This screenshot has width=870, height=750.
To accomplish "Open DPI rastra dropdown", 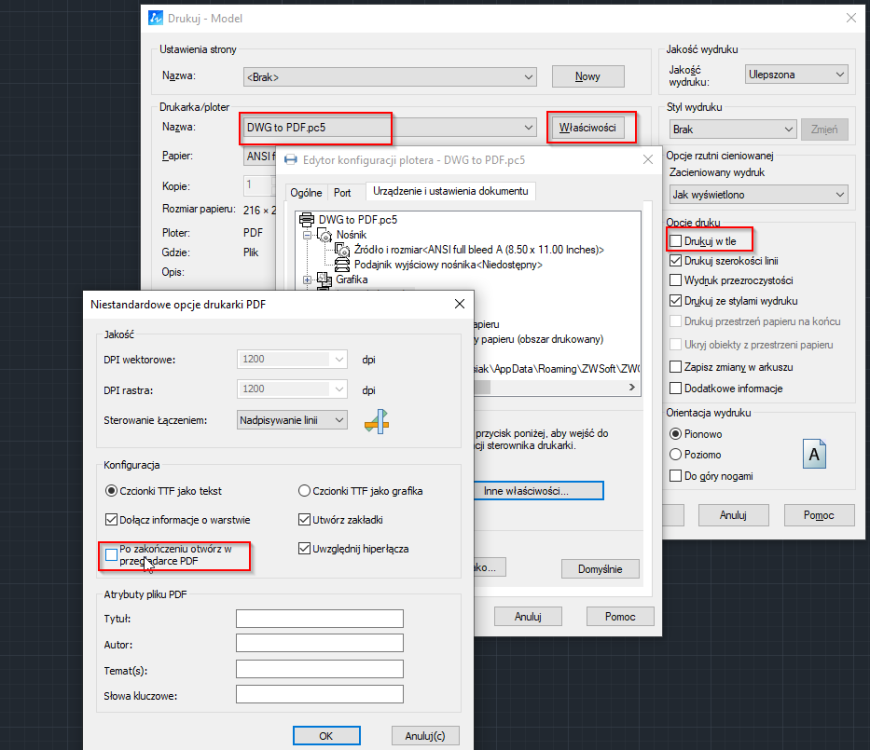I will coord(292,389).
